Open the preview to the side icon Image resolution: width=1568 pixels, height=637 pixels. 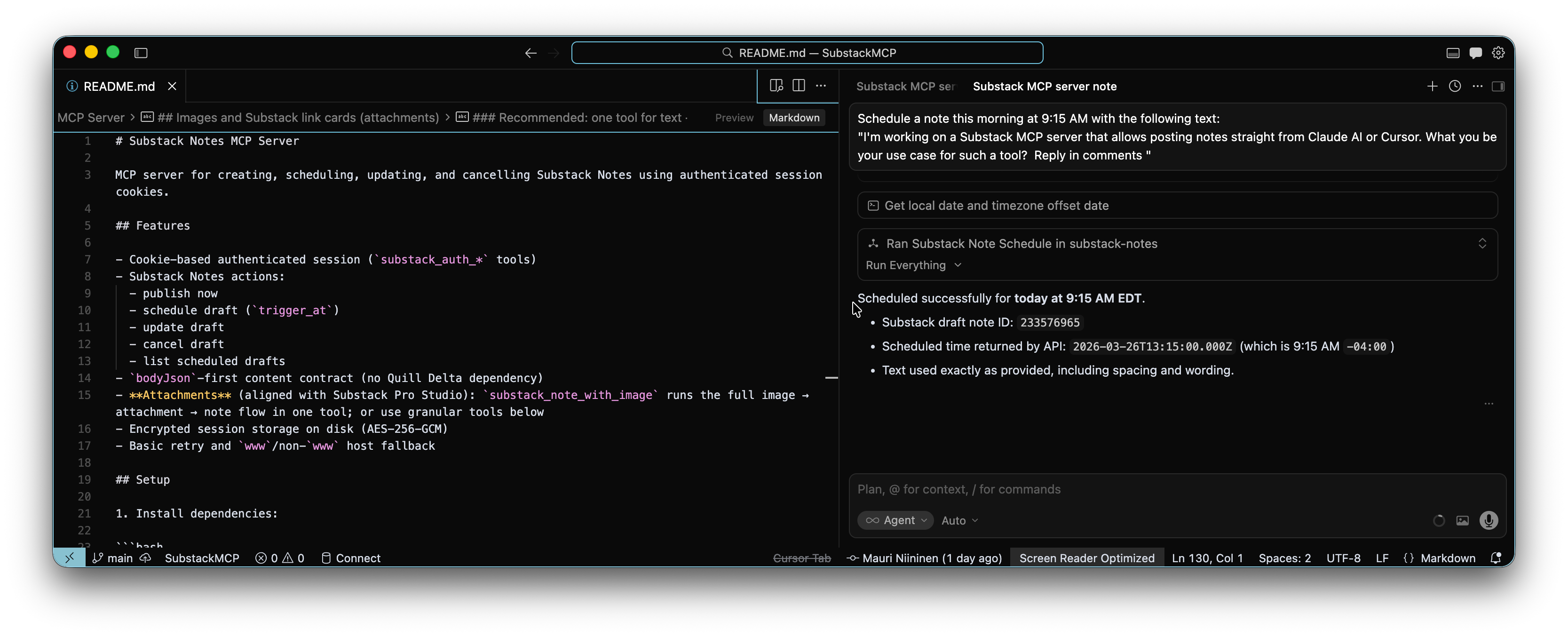point(776,86)
